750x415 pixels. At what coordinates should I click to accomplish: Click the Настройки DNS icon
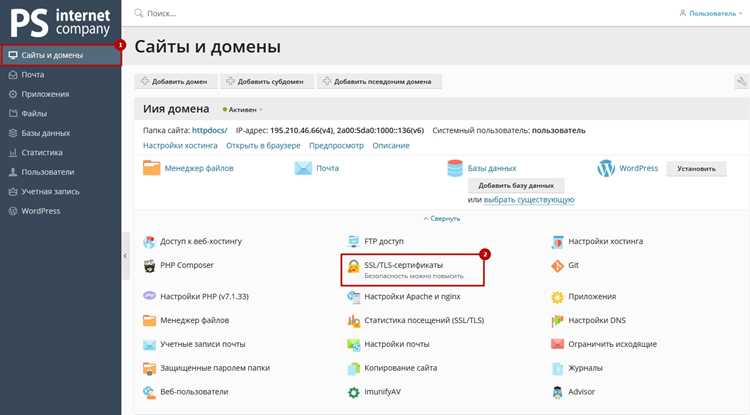click(557, 321)
